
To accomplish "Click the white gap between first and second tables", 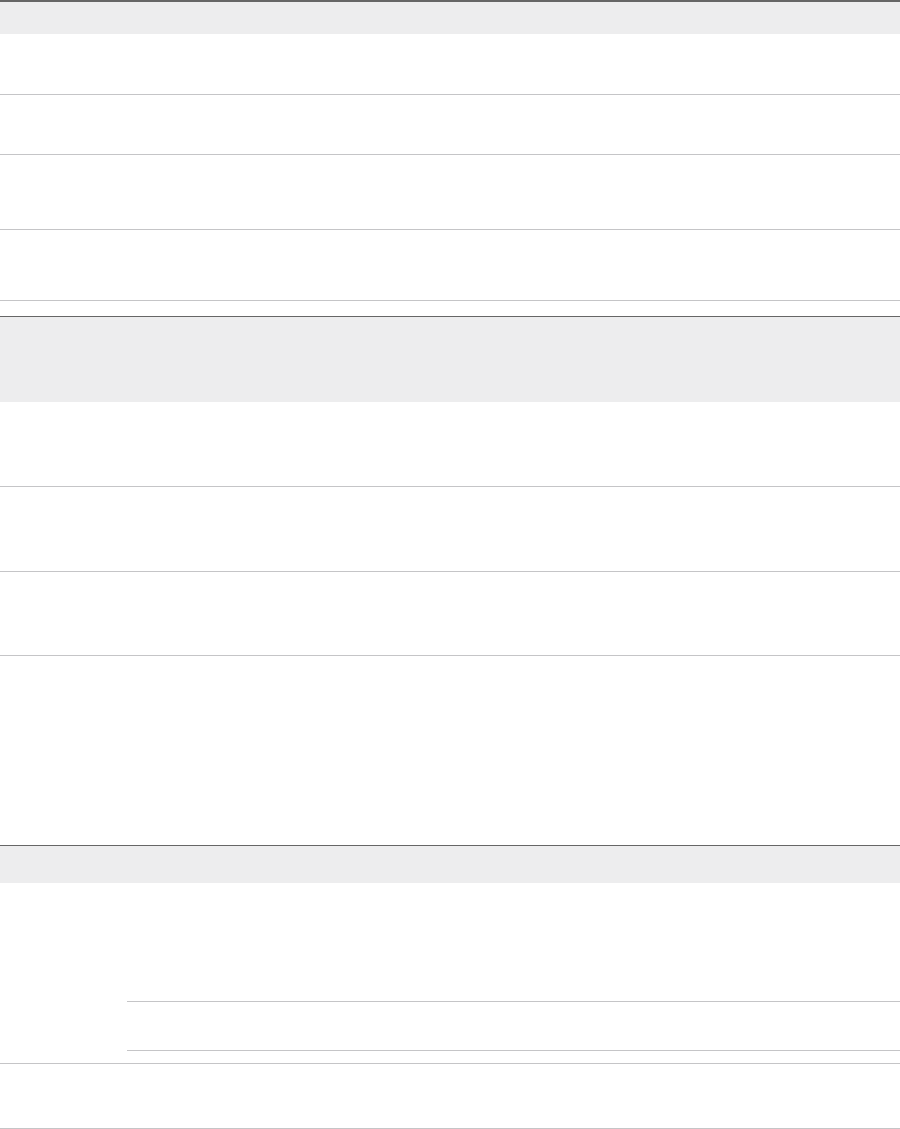I will click(x=450, y=308).
